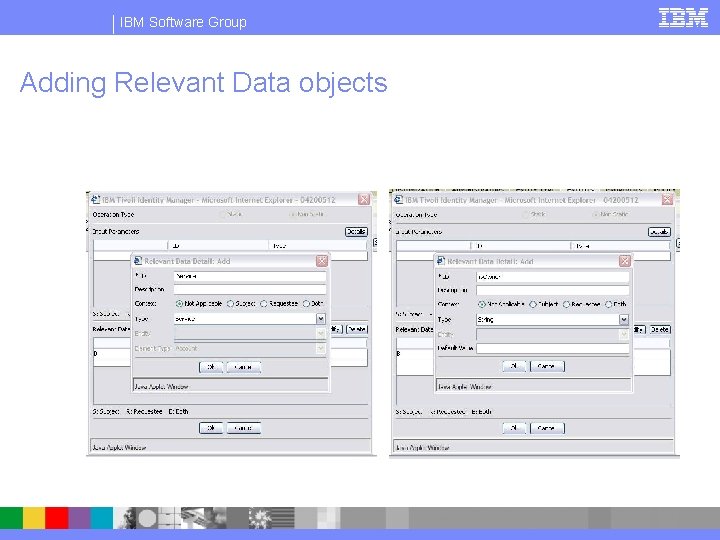Click 'Relevant Data Detail: Add' title in left screenshot
Screen dimensions: 720x540
[187, 261]
